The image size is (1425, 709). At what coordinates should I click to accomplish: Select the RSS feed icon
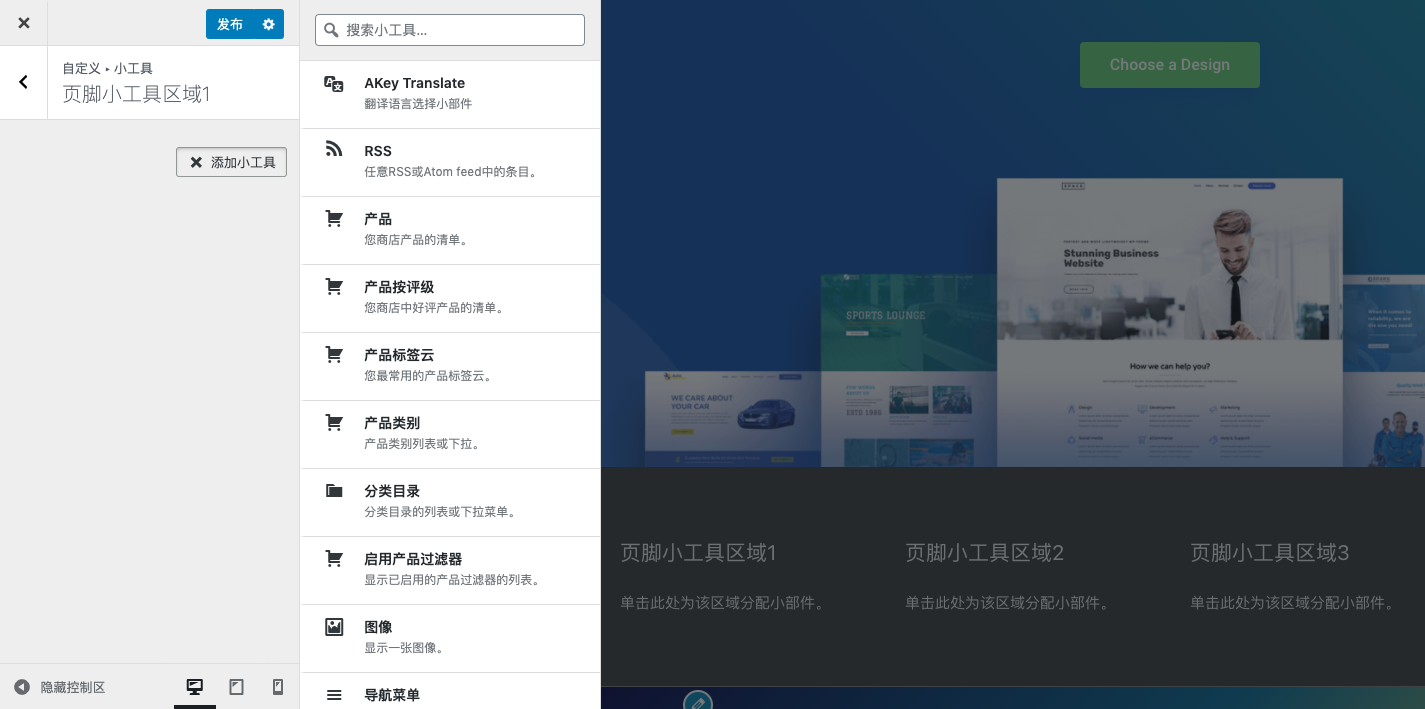(334, 151)
